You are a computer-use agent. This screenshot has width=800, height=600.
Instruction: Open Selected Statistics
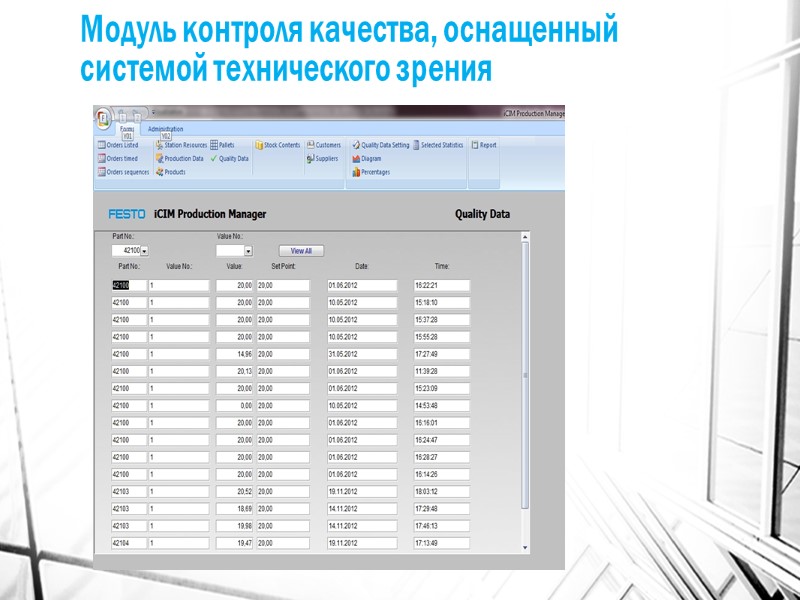438,145
